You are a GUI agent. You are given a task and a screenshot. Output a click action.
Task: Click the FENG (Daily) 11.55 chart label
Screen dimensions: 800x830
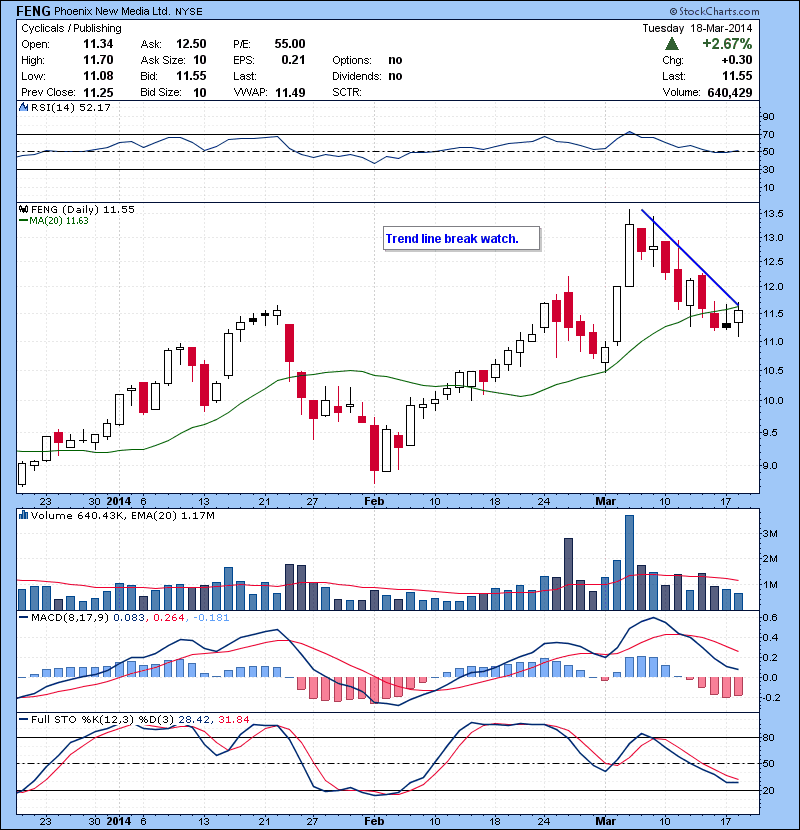[x=83, y=209]
